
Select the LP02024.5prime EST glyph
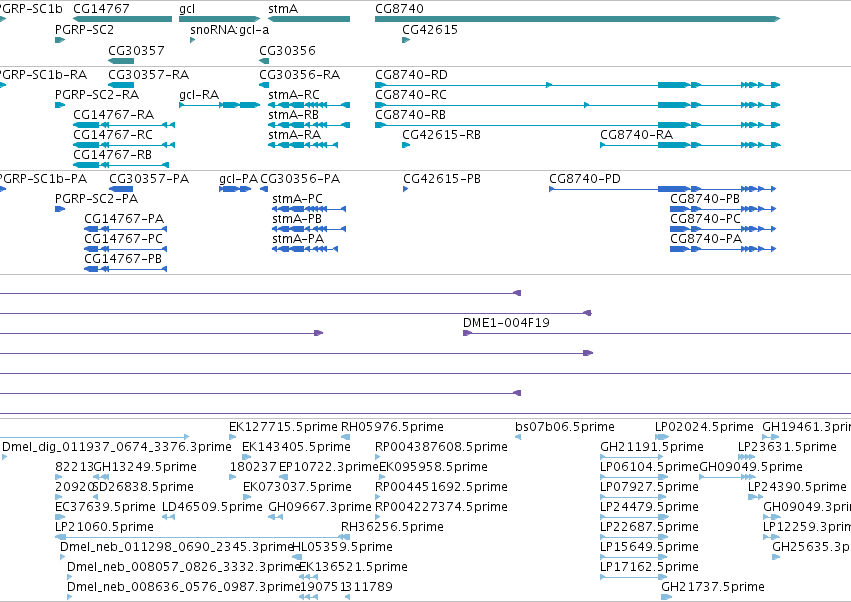[x=662, y=437]
